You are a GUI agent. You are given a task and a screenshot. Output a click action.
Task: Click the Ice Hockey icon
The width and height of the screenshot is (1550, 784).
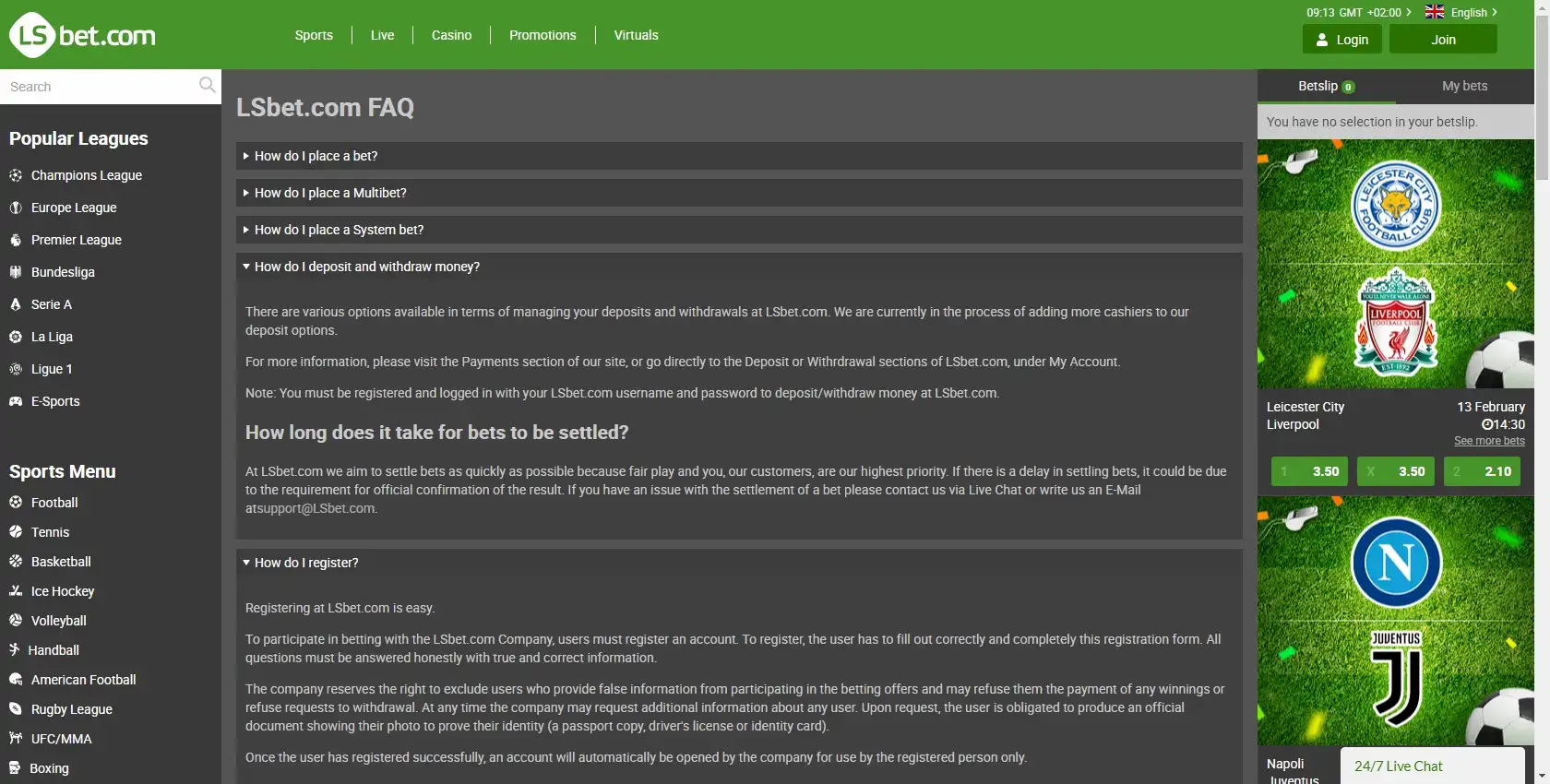point(16,591)
